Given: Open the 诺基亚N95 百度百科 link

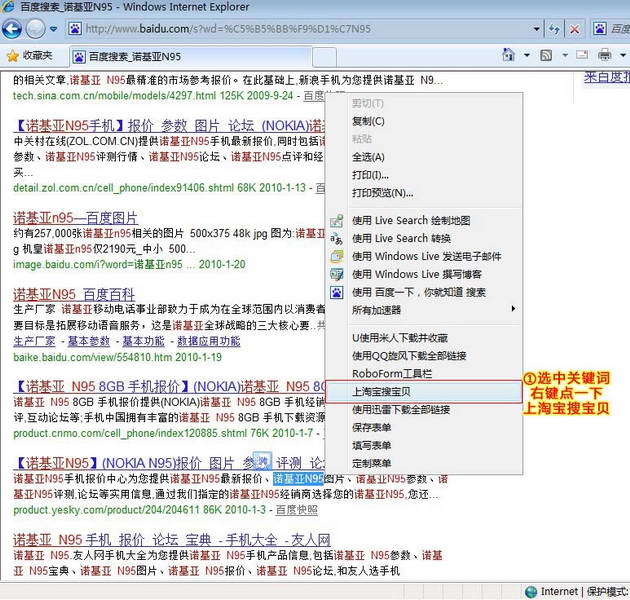Looking at the screenshot, I should (x=73, y=294).
